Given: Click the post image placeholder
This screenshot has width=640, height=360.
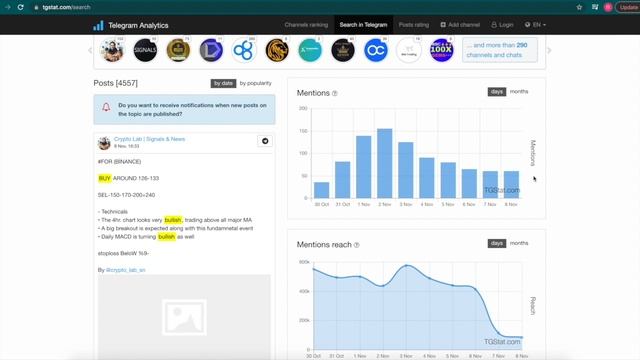Looking at the screenshot, I should click(184, 317).
